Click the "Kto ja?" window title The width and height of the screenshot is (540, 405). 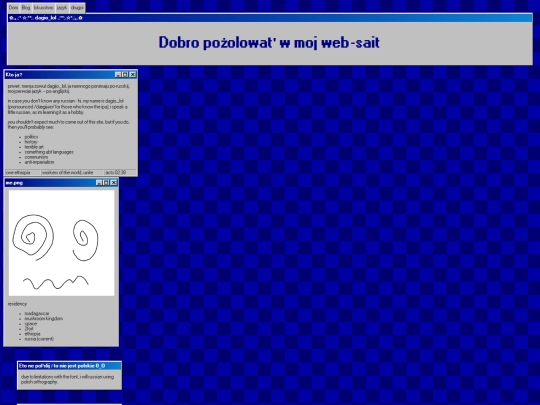[x=14, y=74]
